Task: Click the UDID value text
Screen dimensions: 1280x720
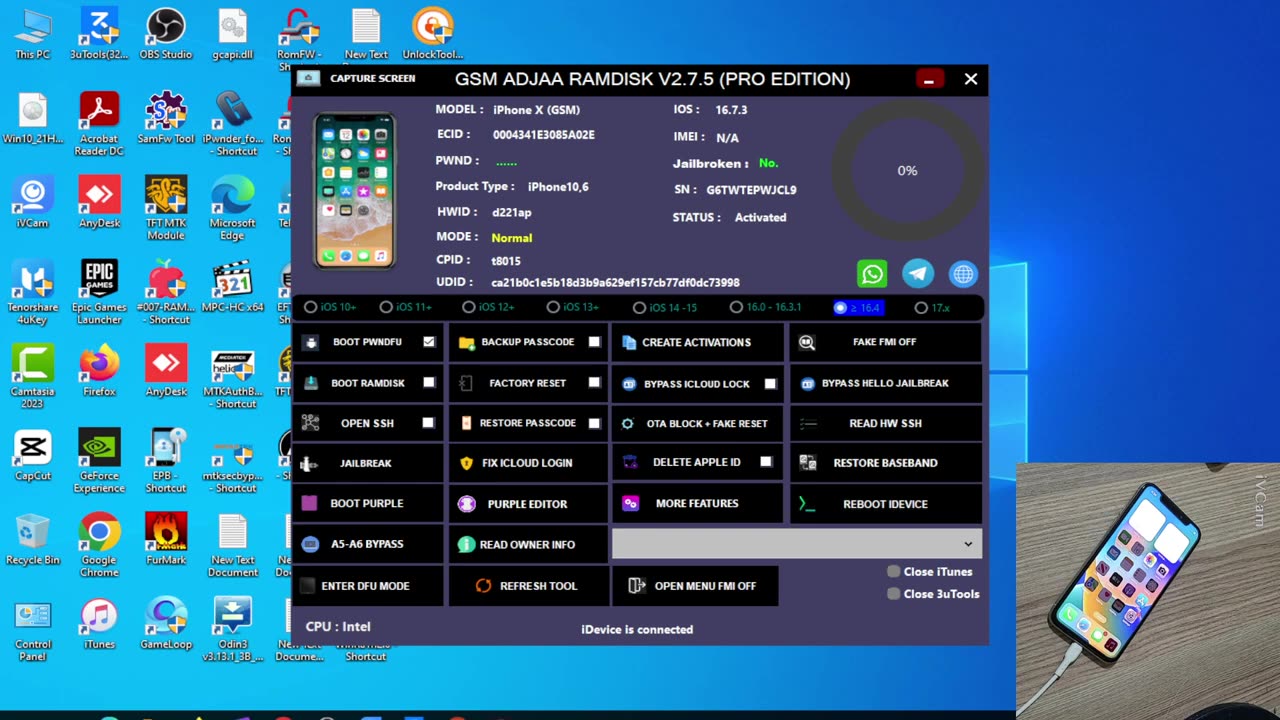Action: [x=615, y=283]
